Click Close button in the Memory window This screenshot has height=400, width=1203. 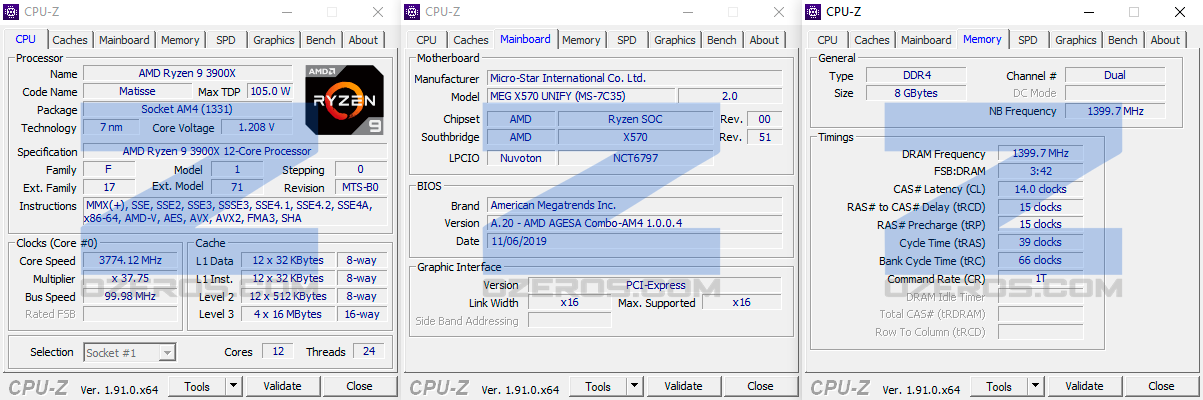pyautogui.click(x=1161, y=386)
